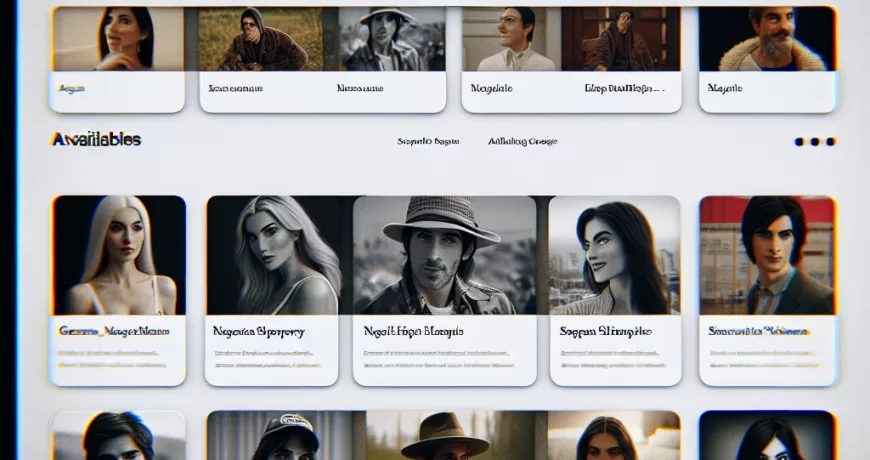Click the 'Availables' section heading
The image size is (870, 460).
click(x=96, y=140)
